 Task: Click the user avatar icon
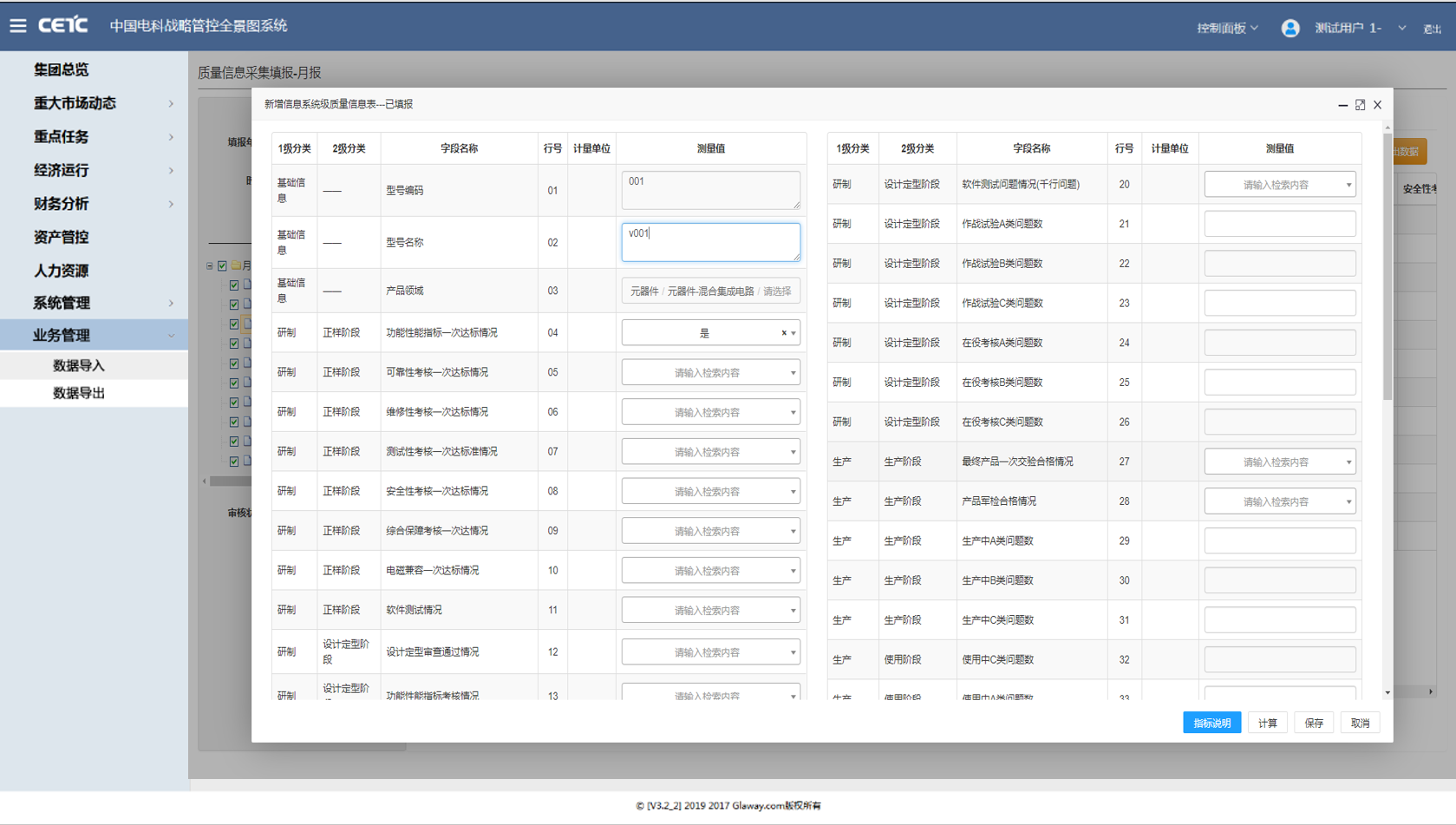1290,28
